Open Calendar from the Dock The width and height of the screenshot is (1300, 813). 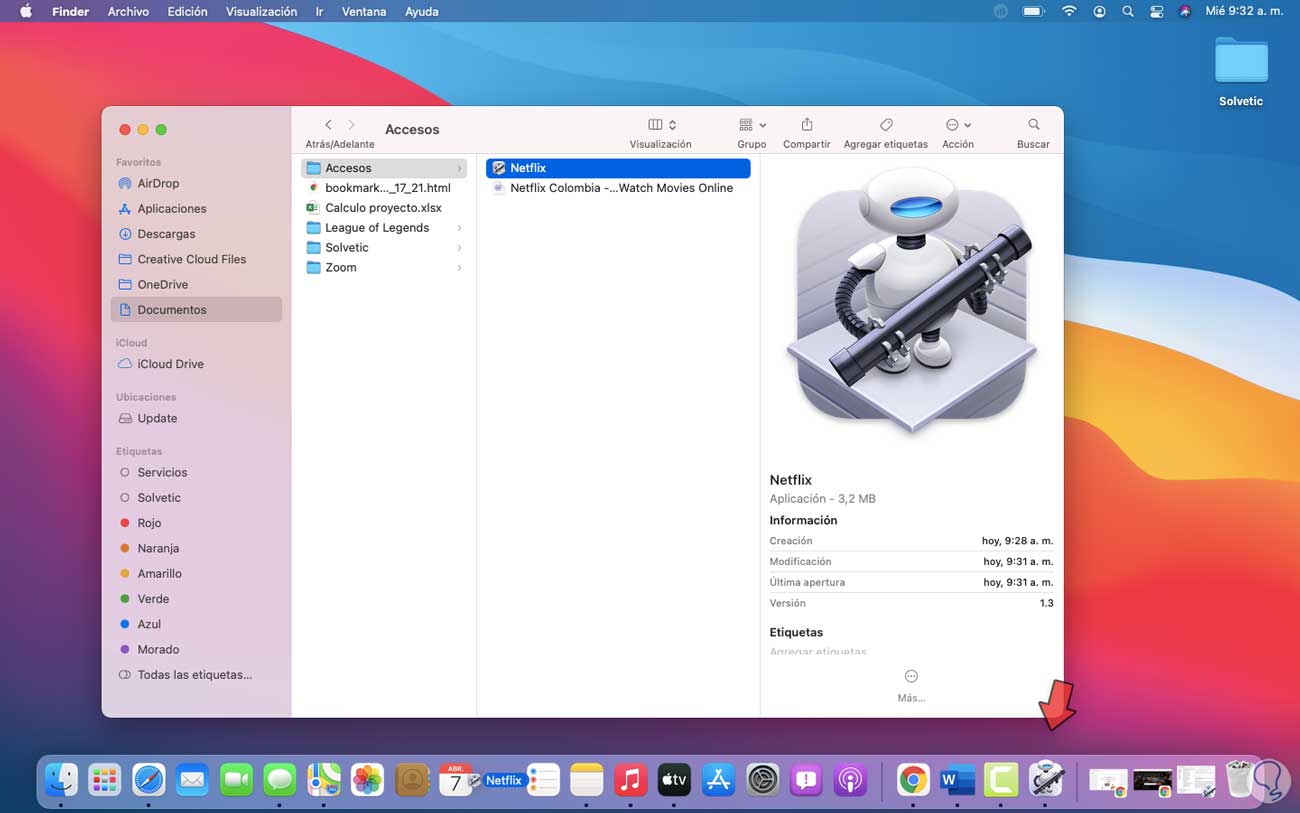click(x=455, y=779)
